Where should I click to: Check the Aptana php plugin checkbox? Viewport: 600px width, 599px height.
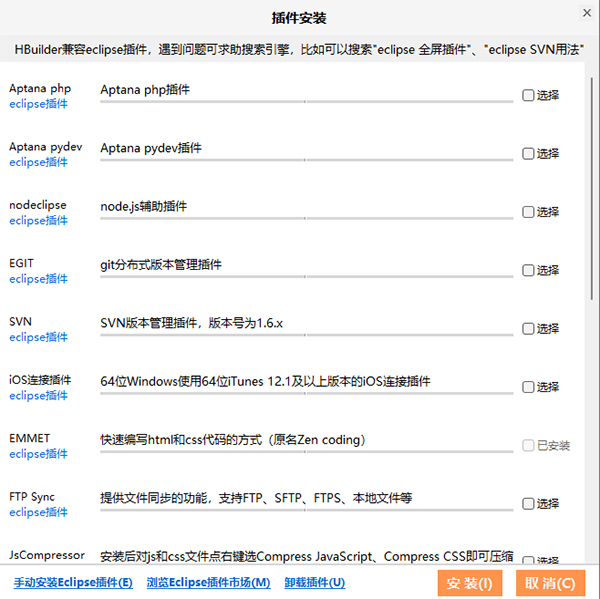(x=527, y=96)
